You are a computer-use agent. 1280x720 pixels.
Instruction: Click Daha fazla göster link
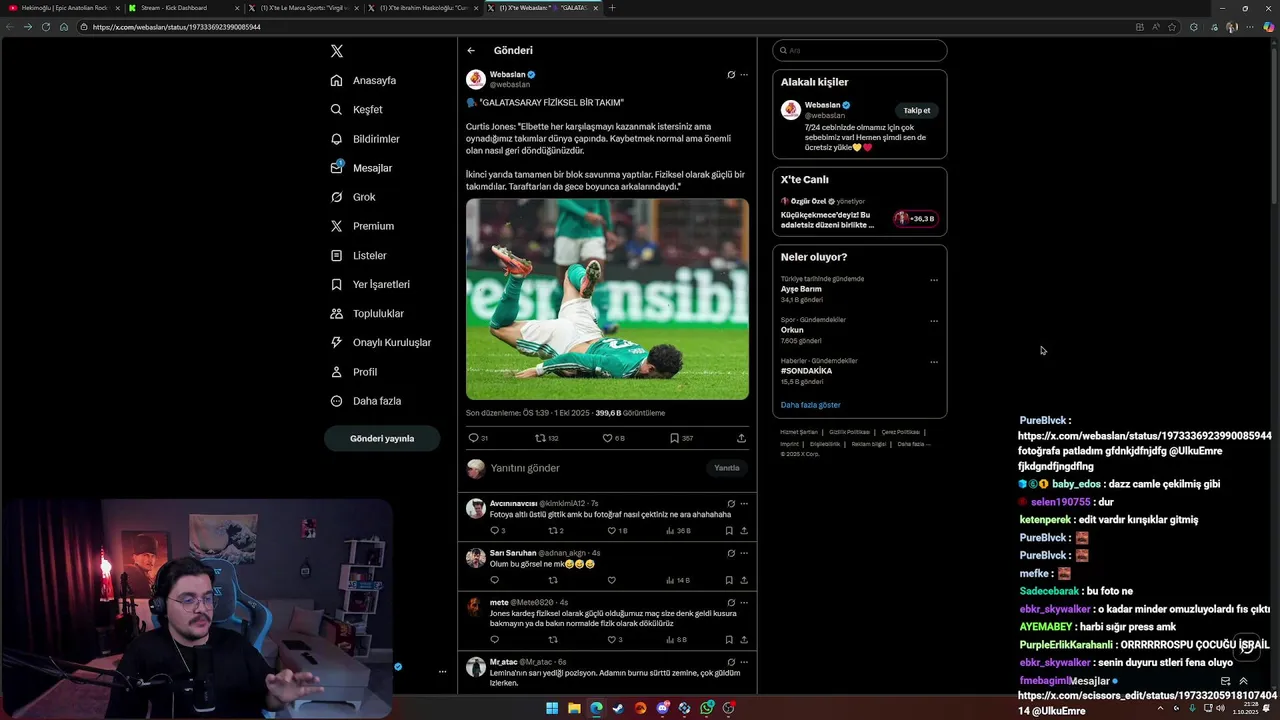810,405
